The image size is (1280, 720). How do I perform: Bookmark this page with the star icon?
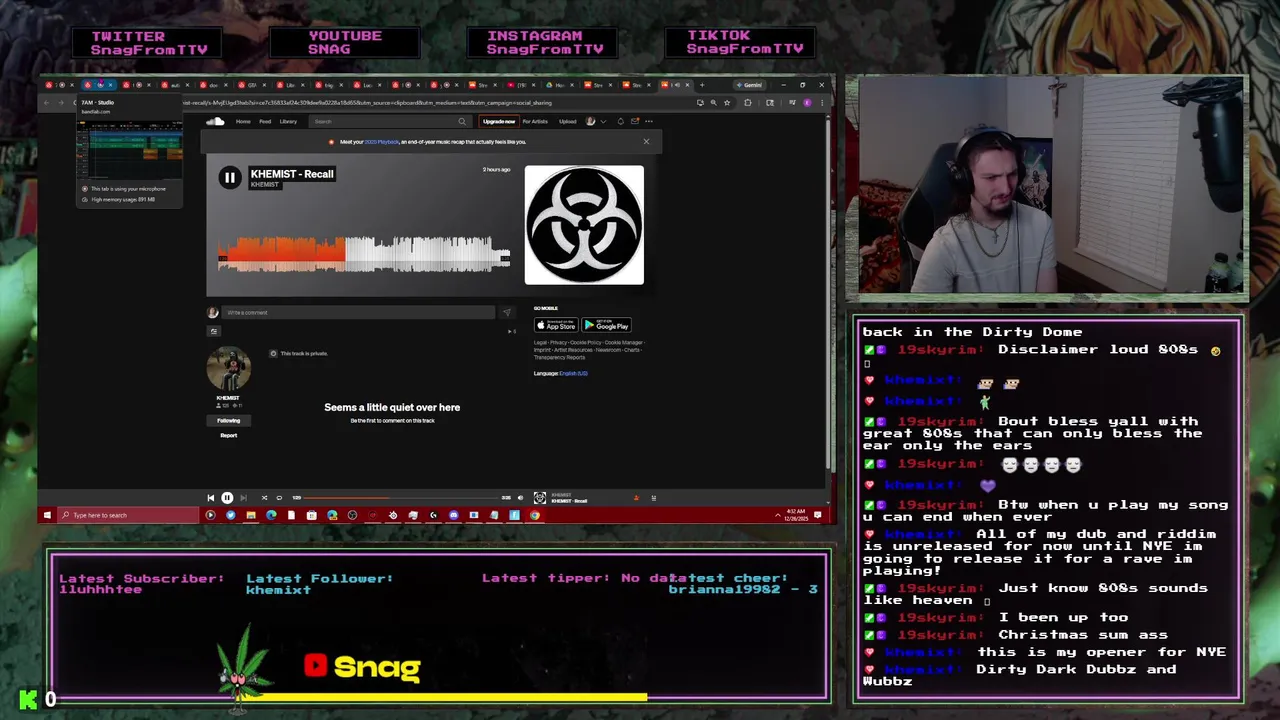click(x=727, y=102)
